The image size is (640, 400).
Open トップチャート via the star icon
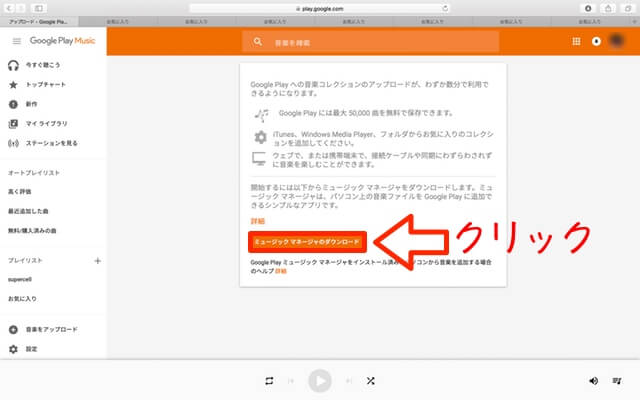14,84
